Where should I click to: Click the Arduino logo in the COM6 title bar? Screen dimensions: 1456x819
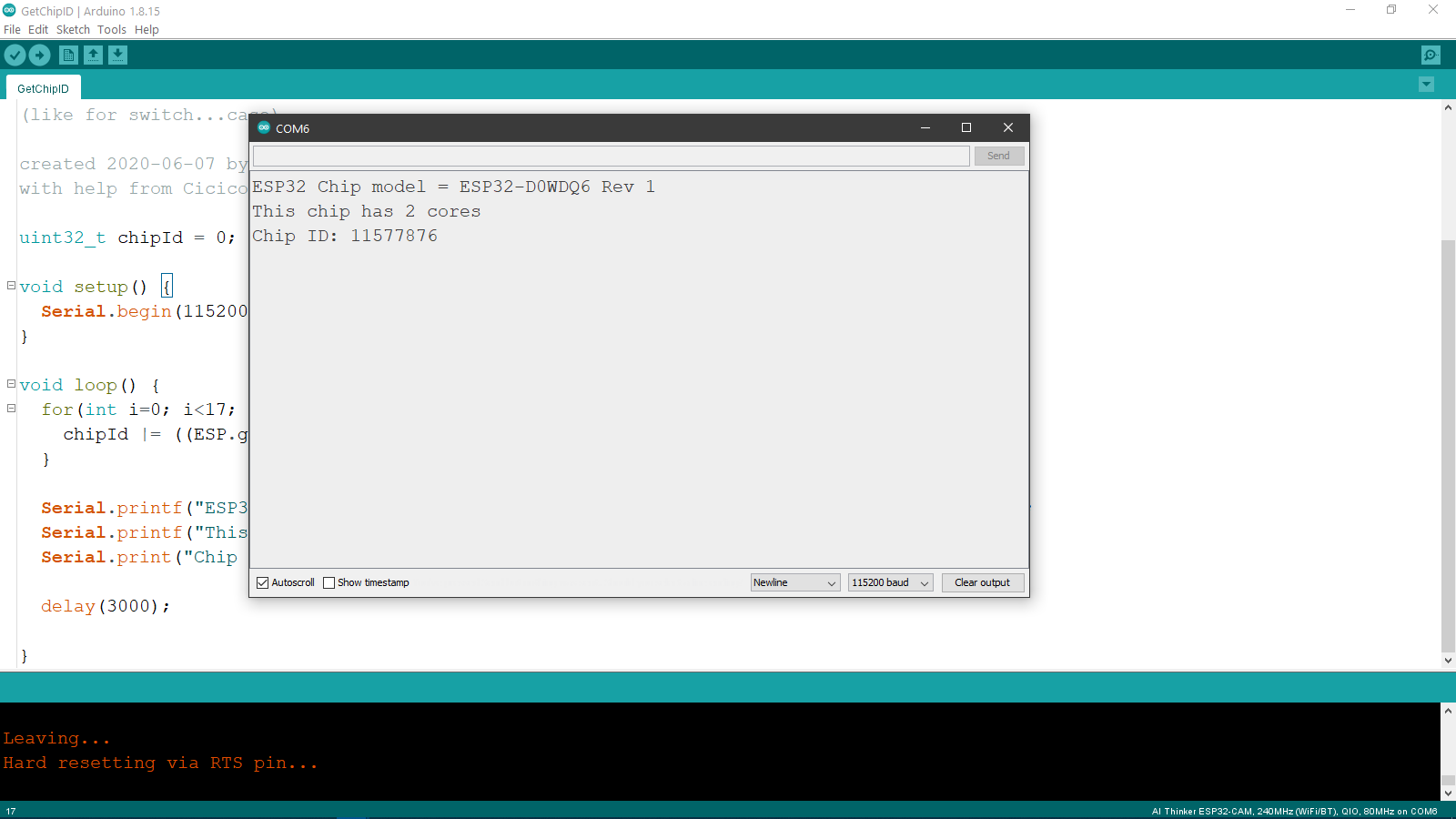click(264, 127)
